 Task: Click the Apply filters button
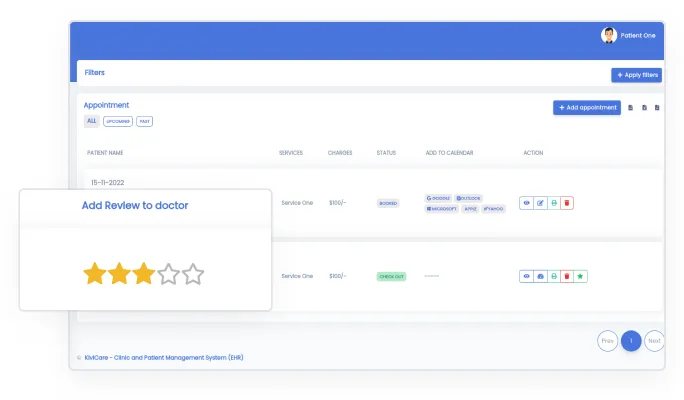coord(636,75)
